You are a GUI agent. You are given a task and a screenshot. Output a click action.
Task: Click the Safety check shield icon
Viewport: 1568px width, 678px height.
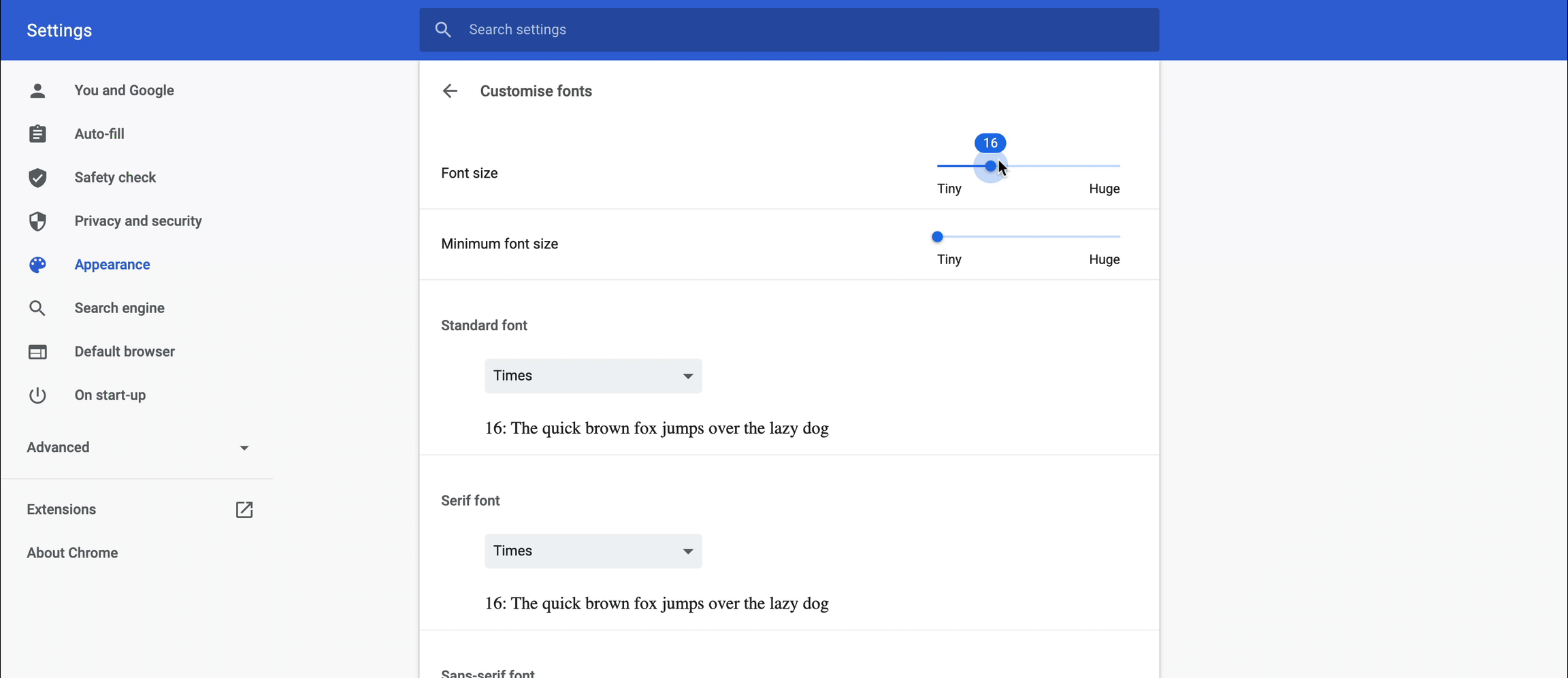click(x=37, y=178)
